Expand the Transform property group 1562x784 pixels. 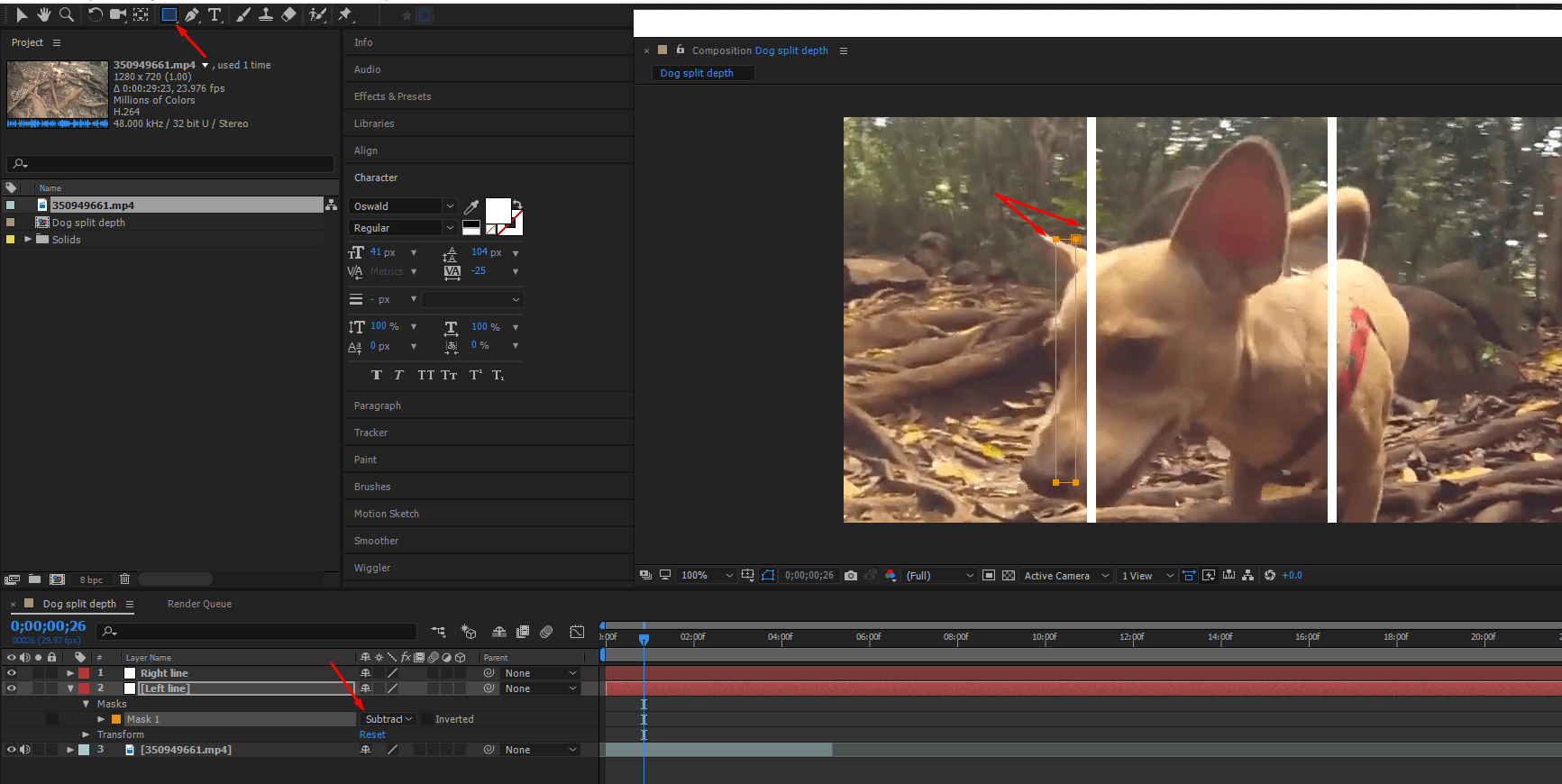click(86, 734)
